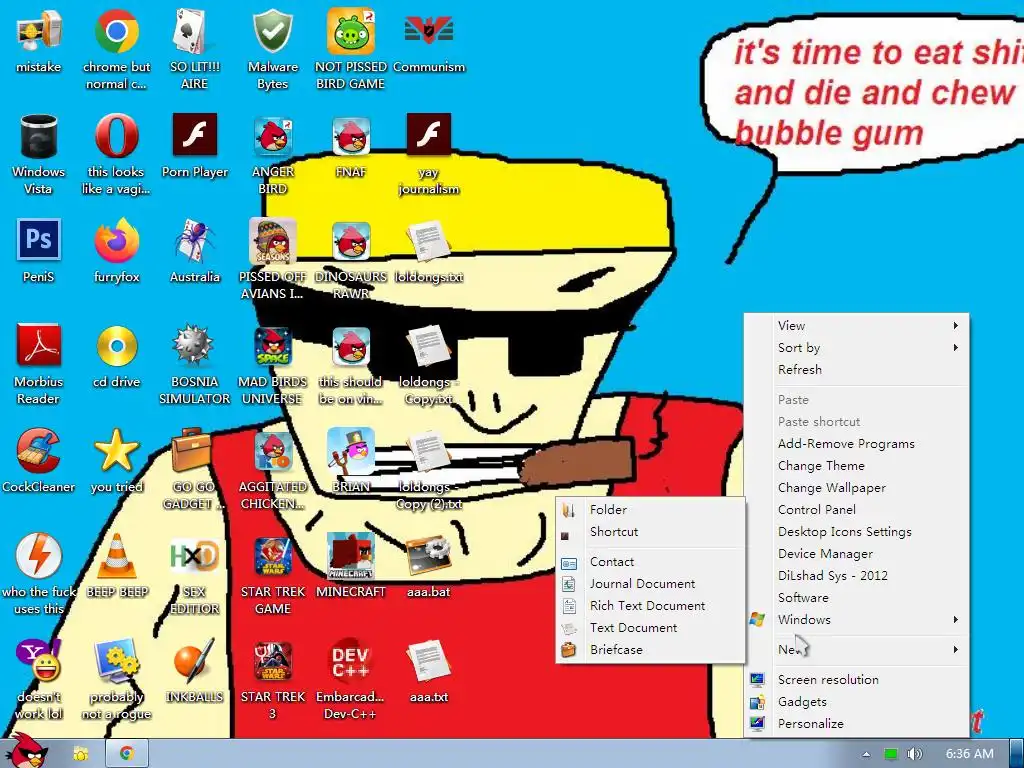Viewport: 1024px width, 768px height.
Task: Click the Angry Birds Start button
Action: (27, 750)
